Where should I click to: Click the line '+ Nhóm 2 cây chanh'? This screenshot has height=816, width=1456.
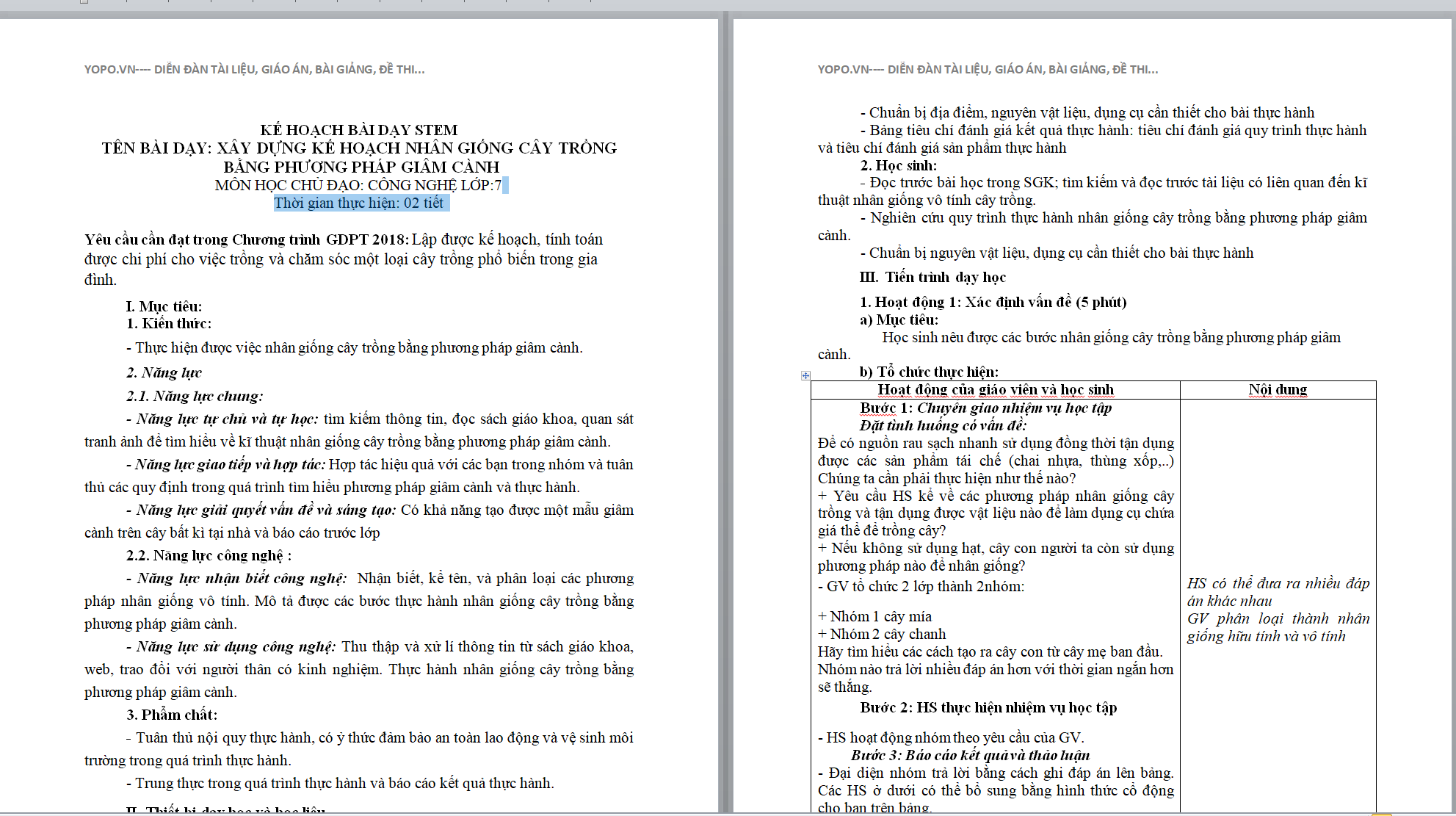pos(882,634)
